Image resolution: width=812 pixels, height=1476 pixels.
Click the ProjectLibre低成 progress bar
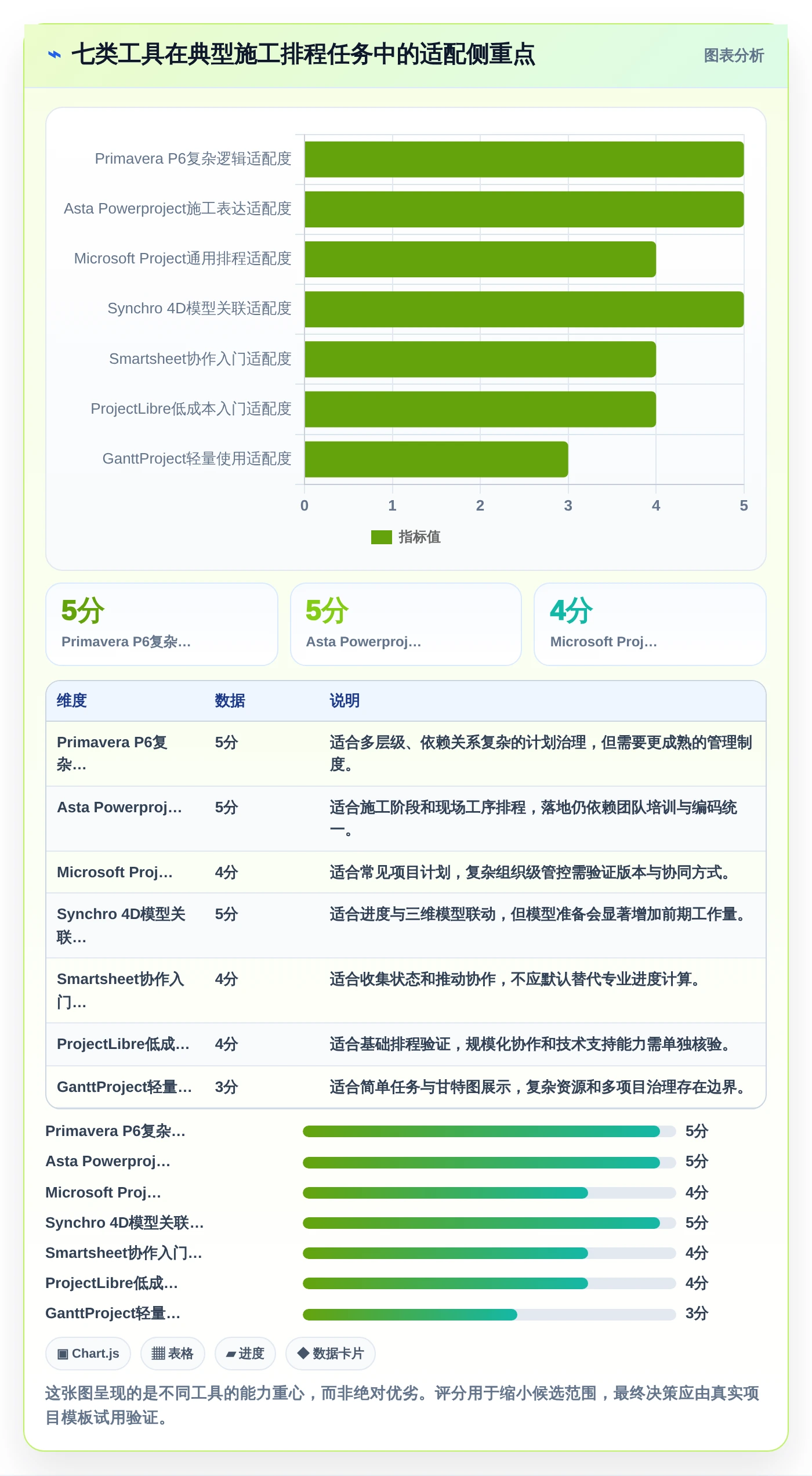489,1283
